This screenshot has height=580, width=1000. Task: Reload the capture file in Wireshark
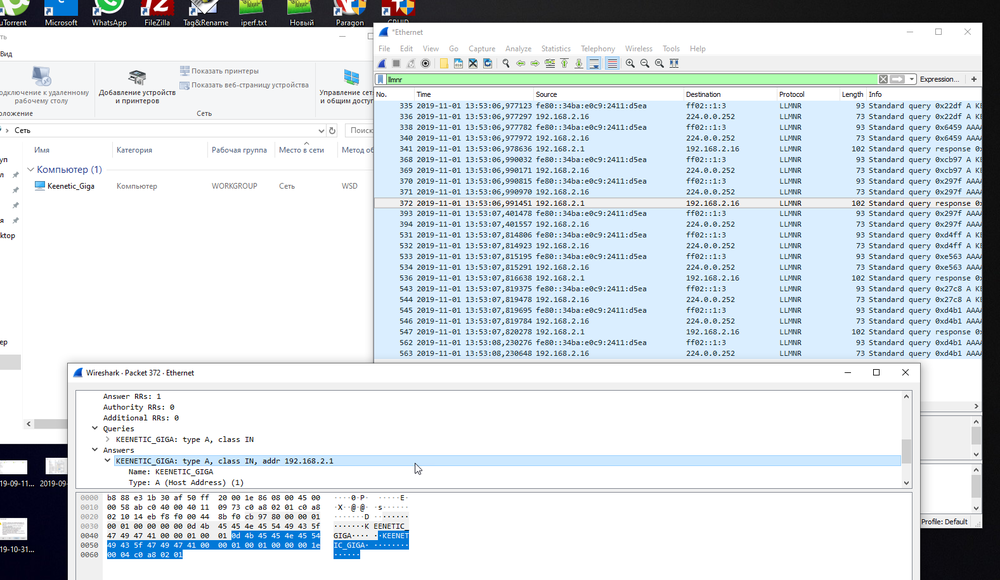[x=487, y=63]
